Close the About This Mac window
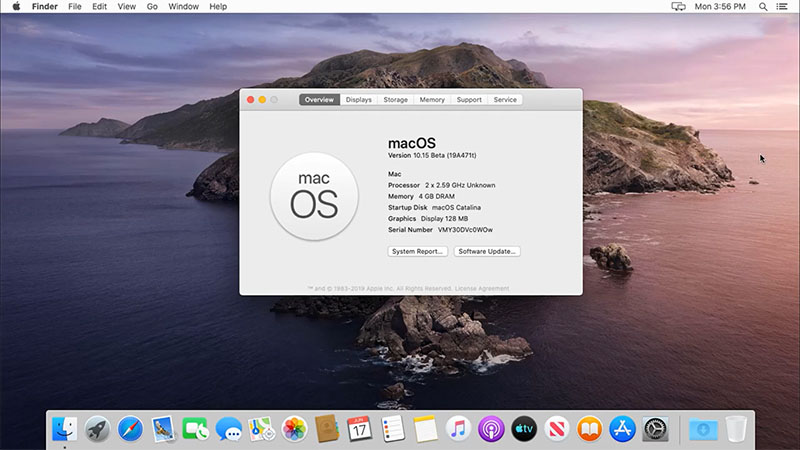Viewport: 800px width, 450px height. 251,99
